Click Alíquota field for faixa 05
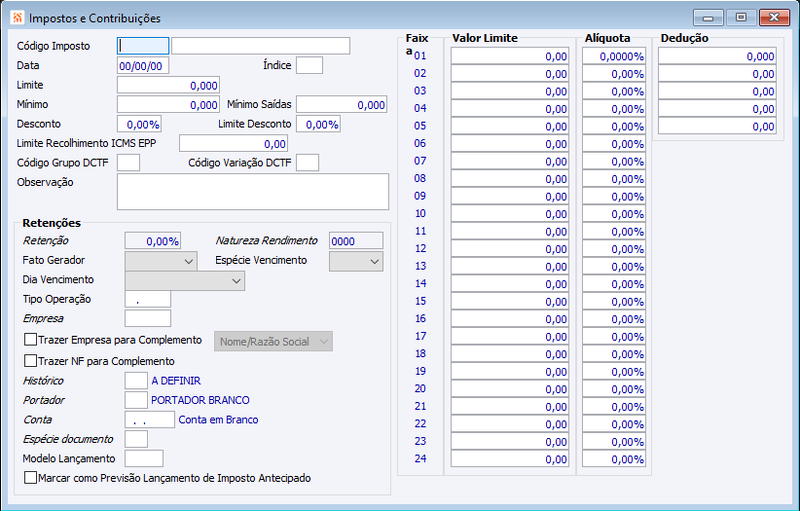Image resolution: width=800 pixels, height=511 pixels. (614, 126)
